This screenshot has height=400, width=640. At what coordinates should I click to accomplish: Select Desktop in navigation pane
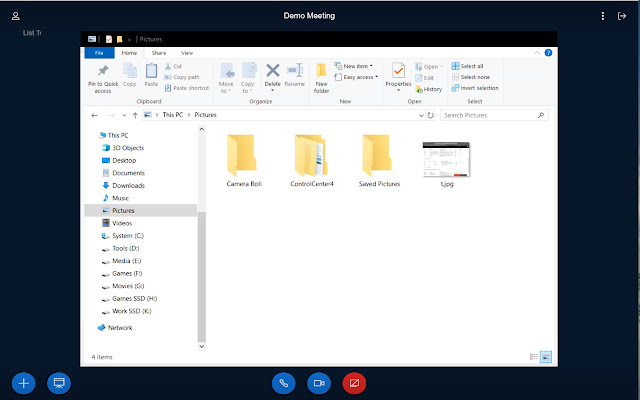119,160
